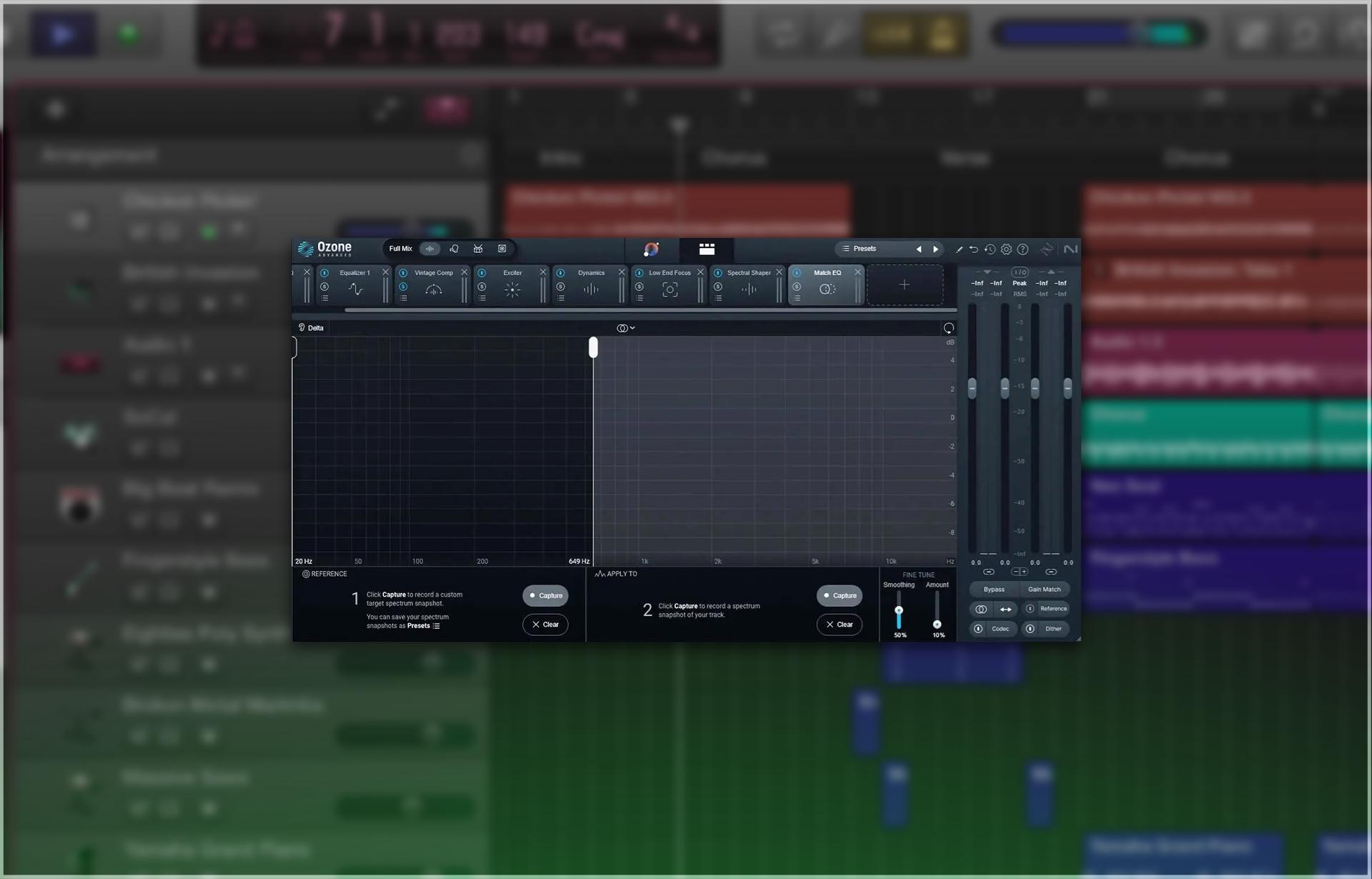
Task: Select the Equalizer 1 module curve icon
Action: [355, 289]
